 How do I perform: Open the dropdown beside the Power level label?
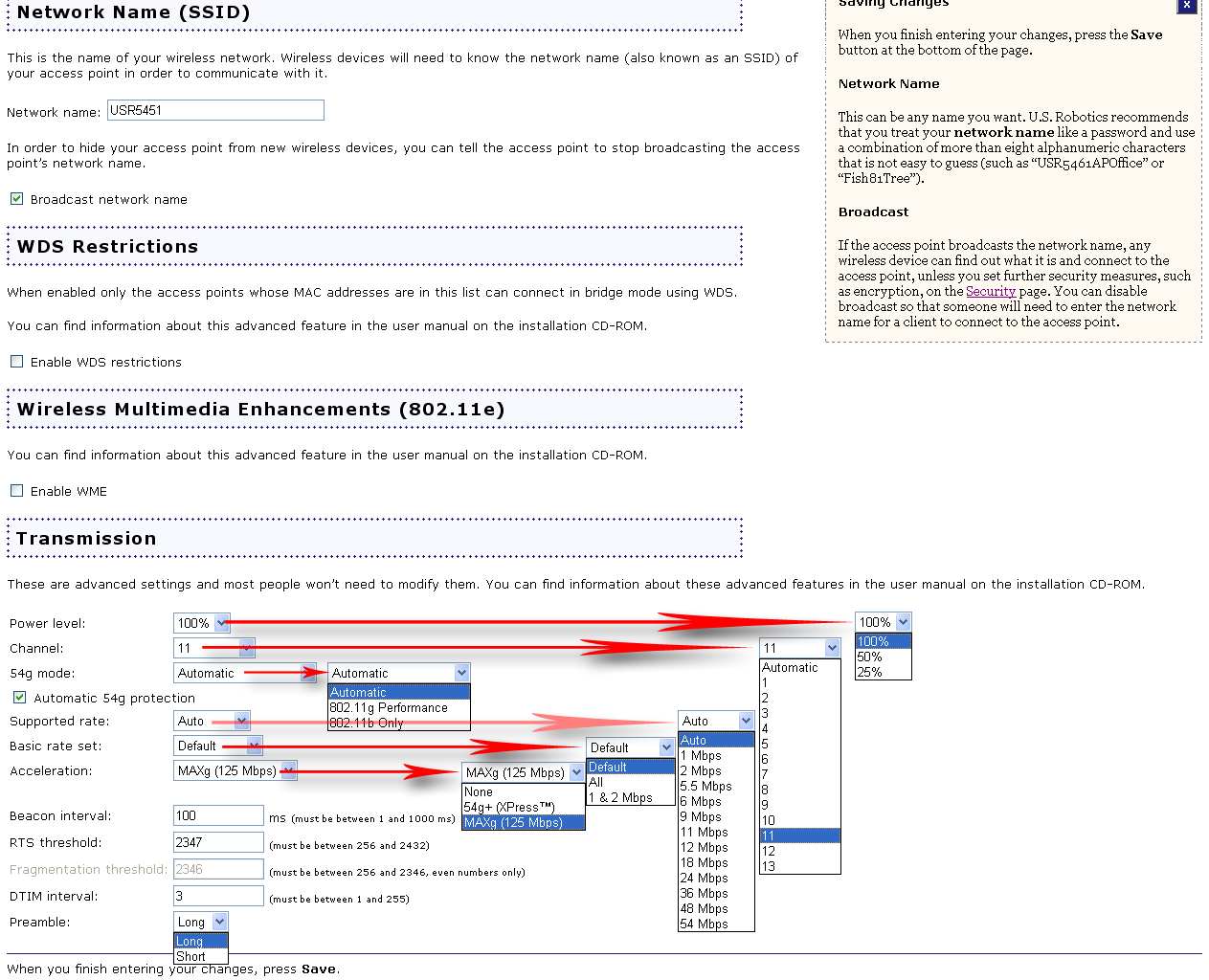(x=201, y=623)
